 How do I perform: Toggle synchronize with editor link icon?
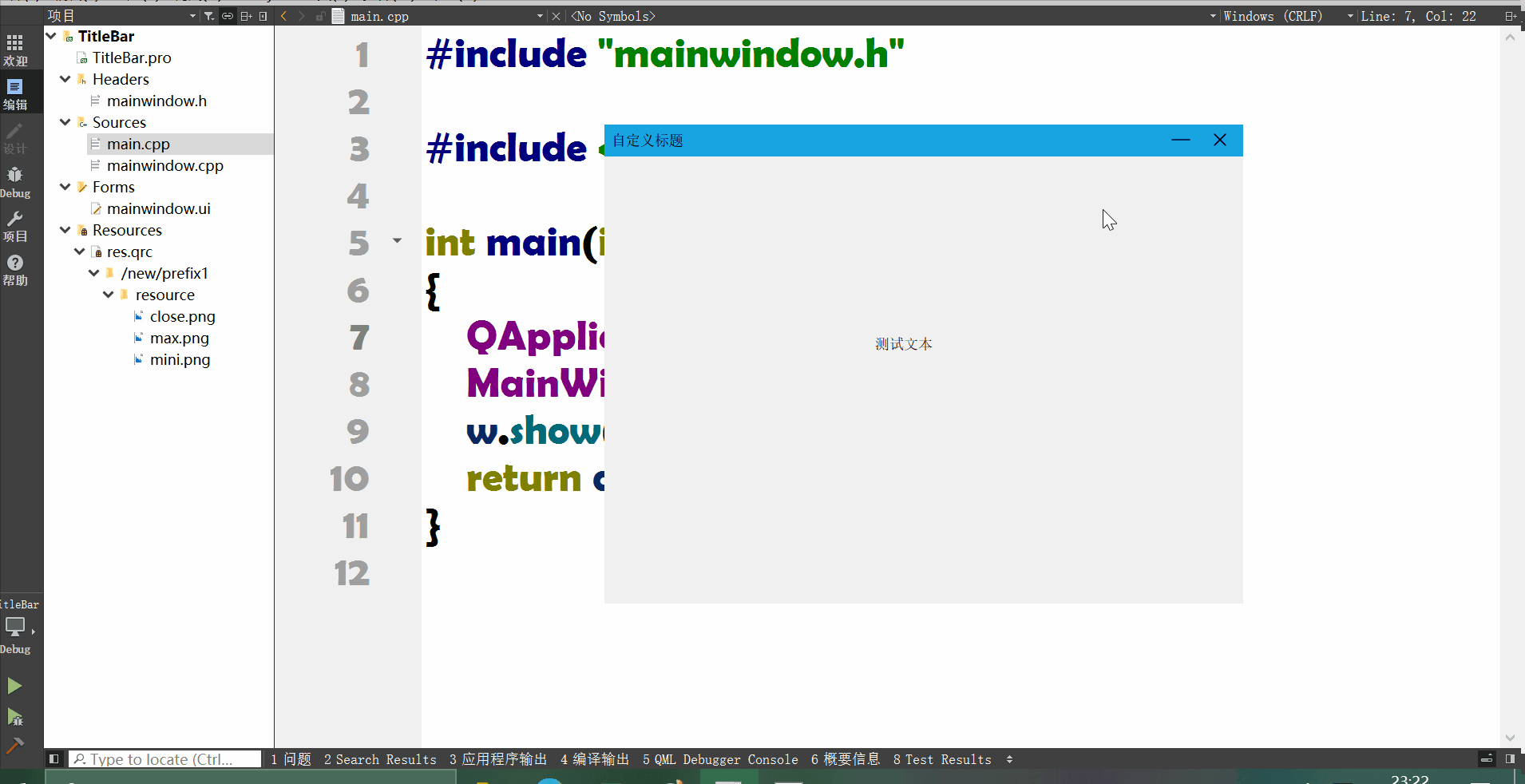pyautogui.click(x=228, y=16)
